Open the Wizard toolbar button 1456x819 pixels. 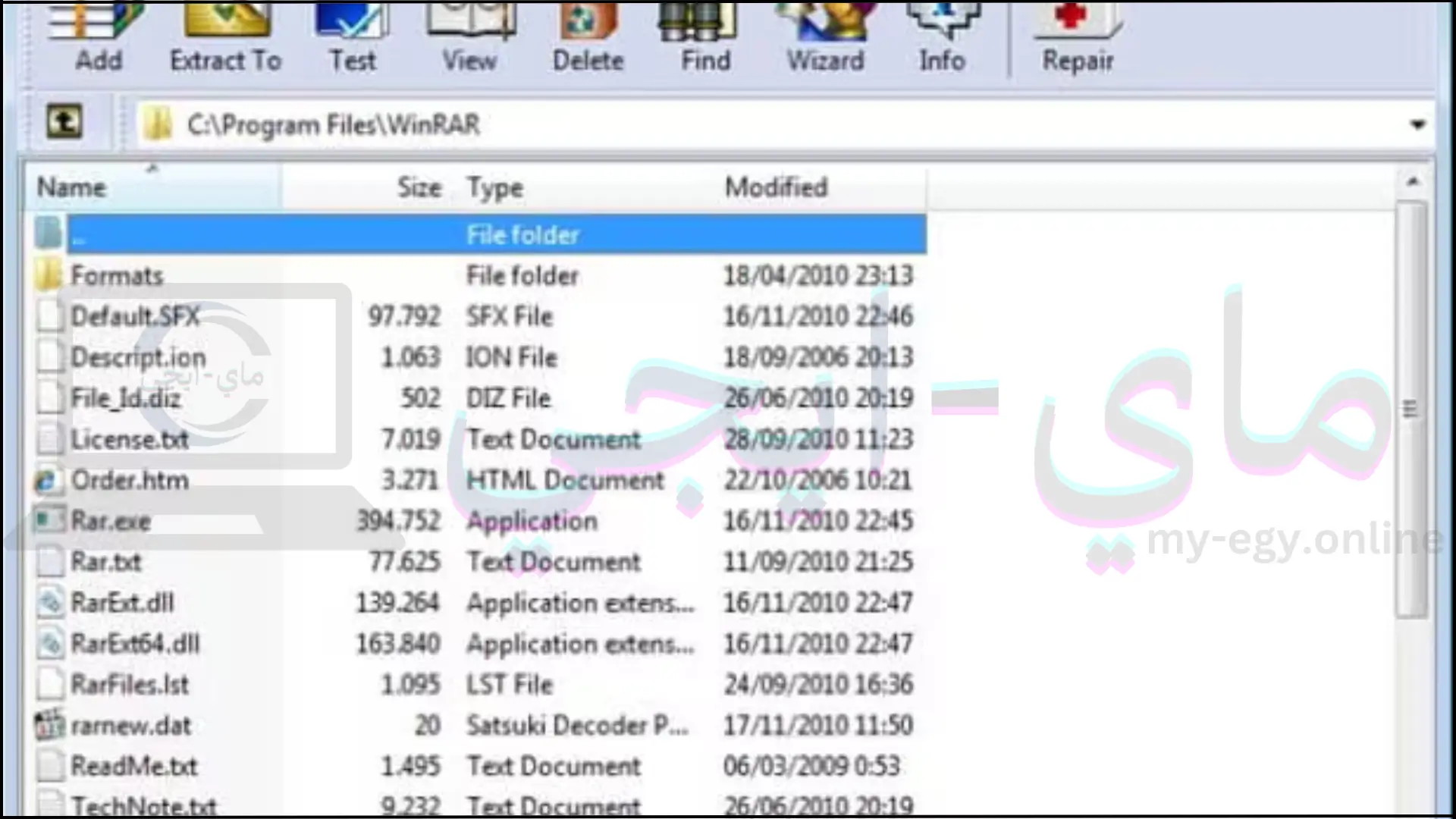click(x=825, y=38)
